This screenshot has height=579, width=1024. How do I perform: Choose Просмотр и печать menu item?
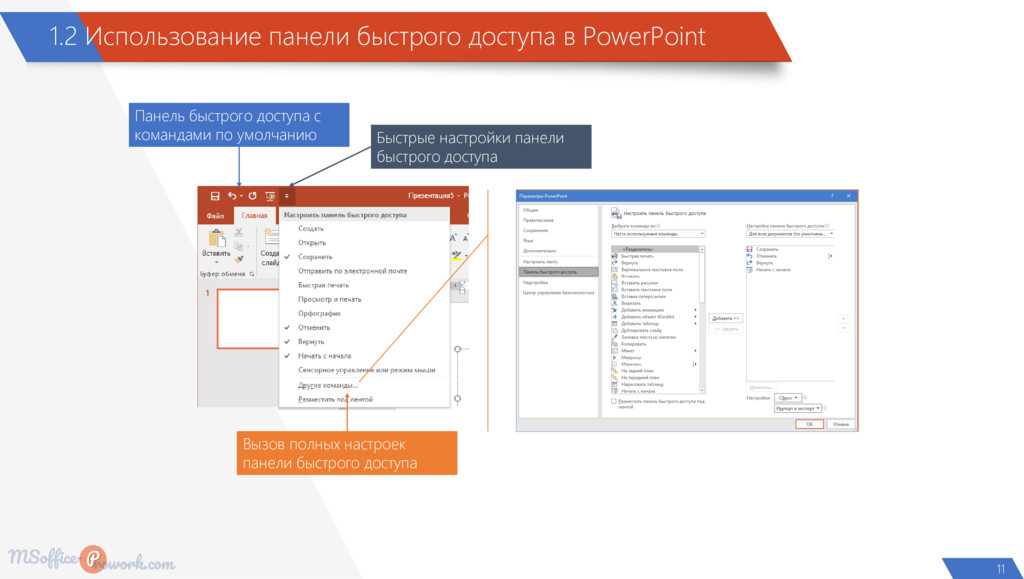(x=364, y=300)
